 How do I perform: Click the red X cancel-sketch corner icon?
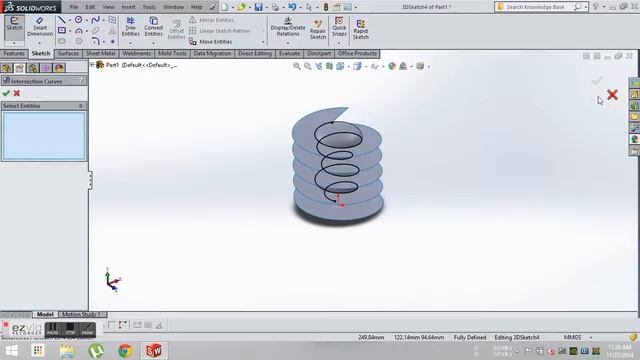coord(612,95)
